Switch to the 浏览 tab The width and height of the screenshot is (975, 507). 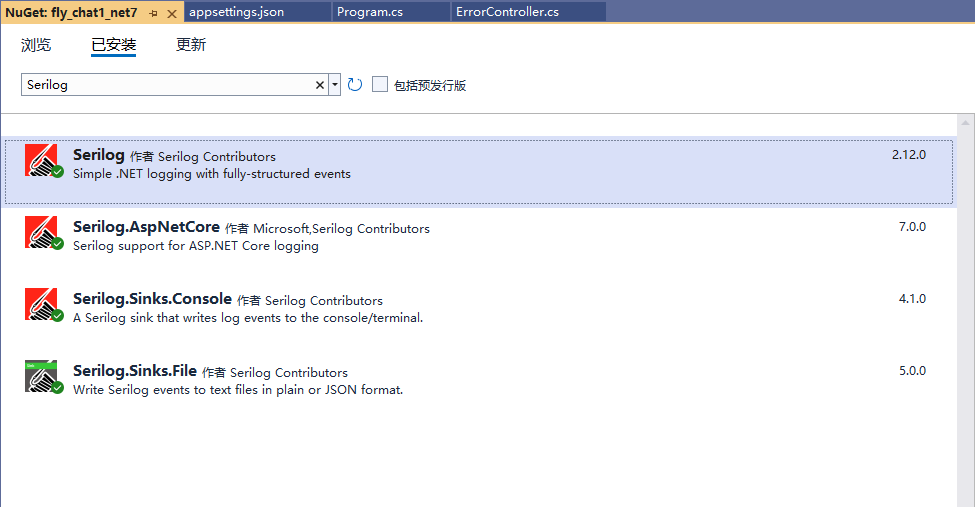[36, 45]
